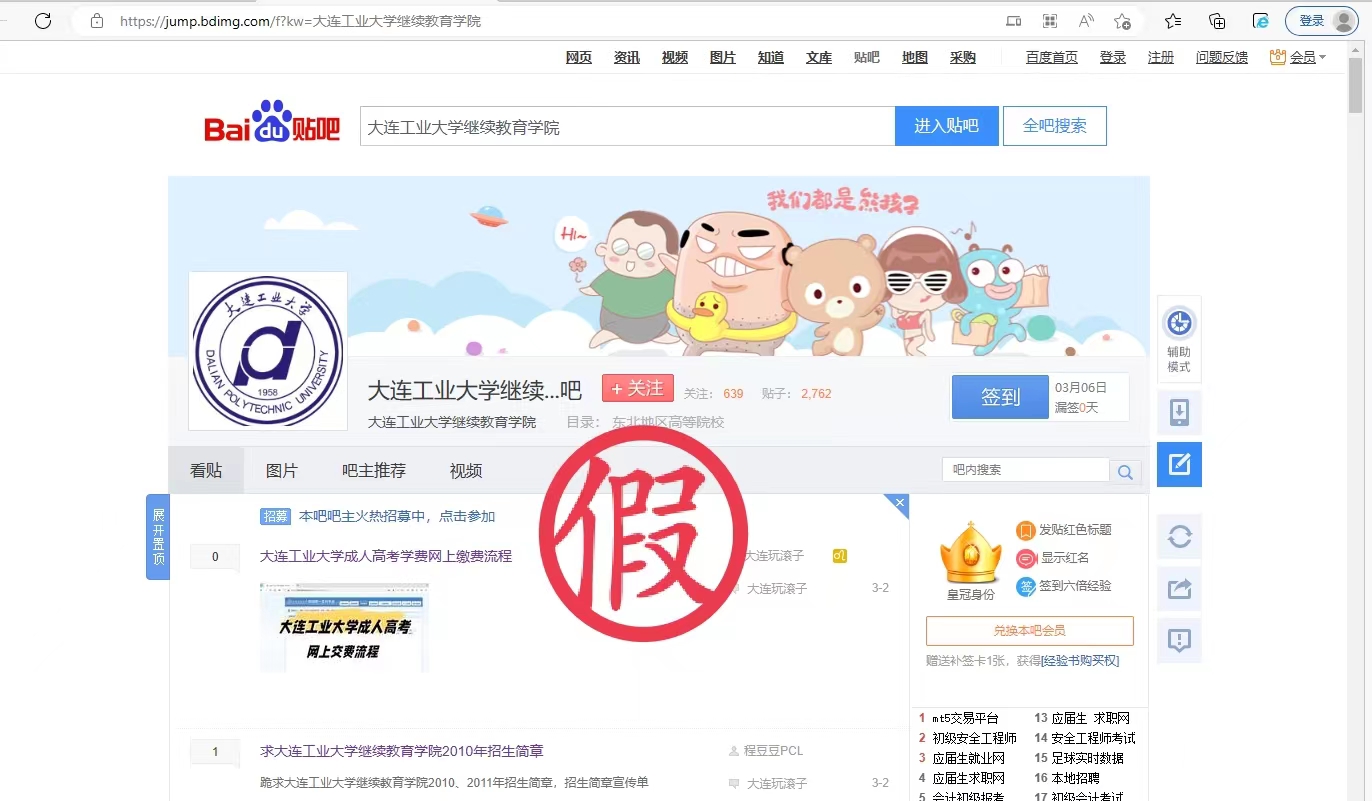
Task: Open the 文库 top navigation link
Action: pos(819,57)
